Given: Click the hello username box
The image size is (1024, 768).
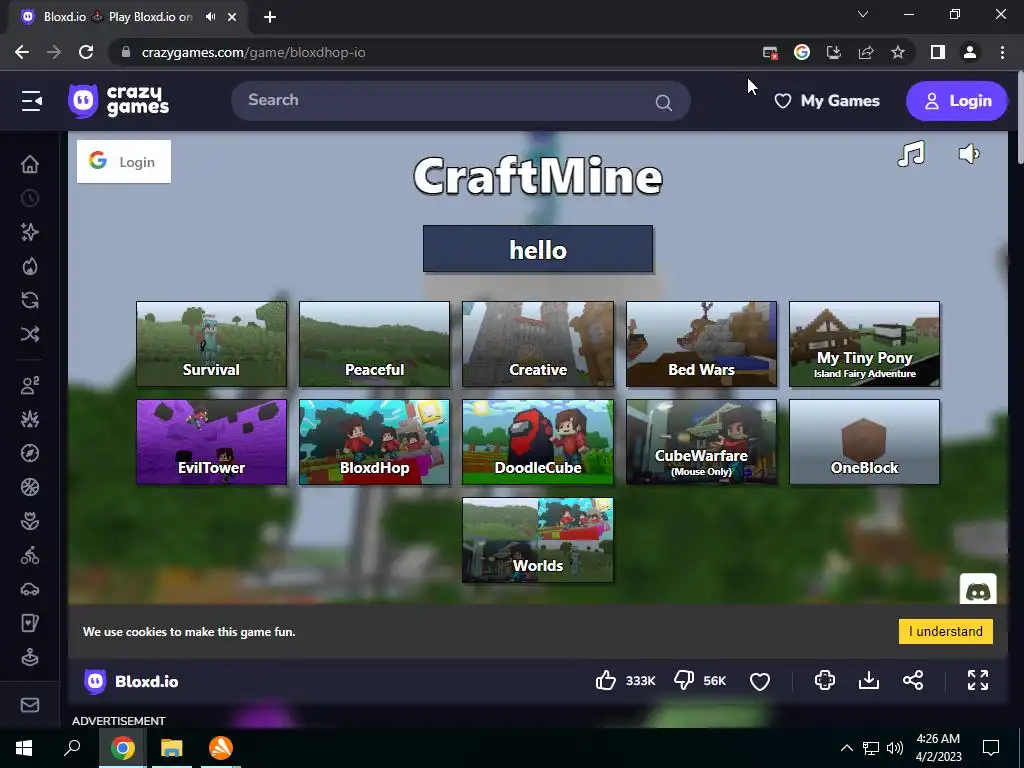Looking at the screenshot, I should (x=537, y=249).
